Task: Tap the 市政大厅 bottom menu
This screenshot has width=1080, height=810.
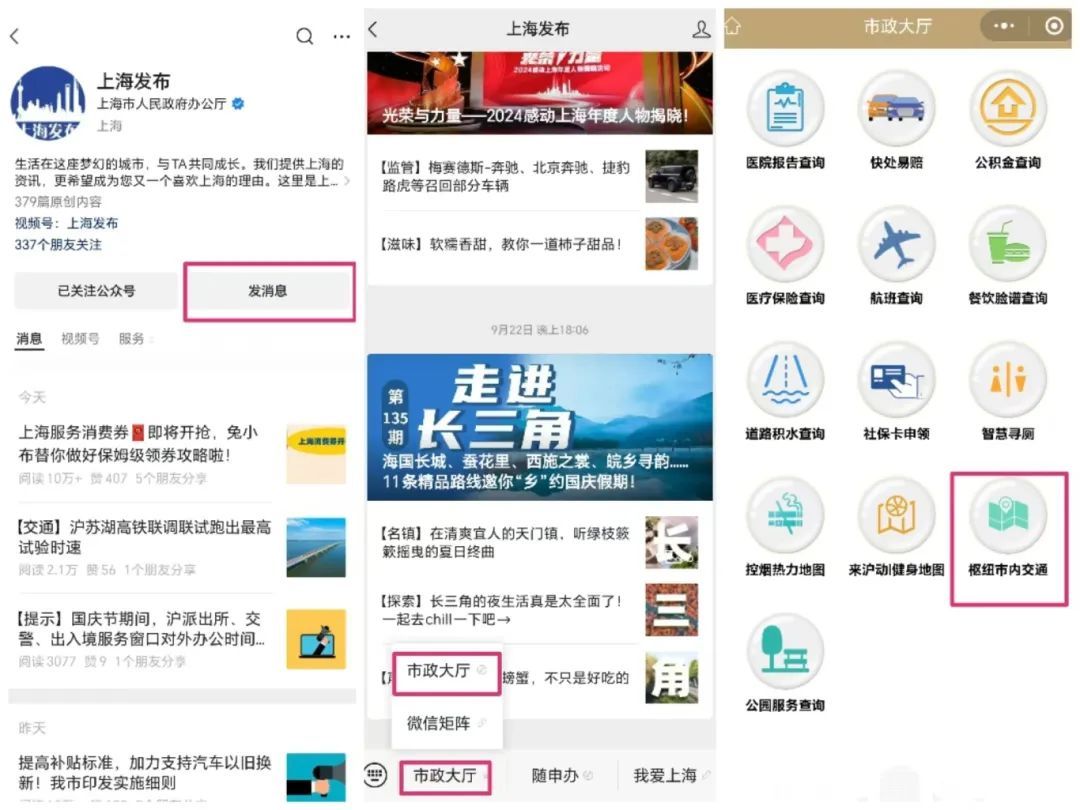Action: [445, 776]
